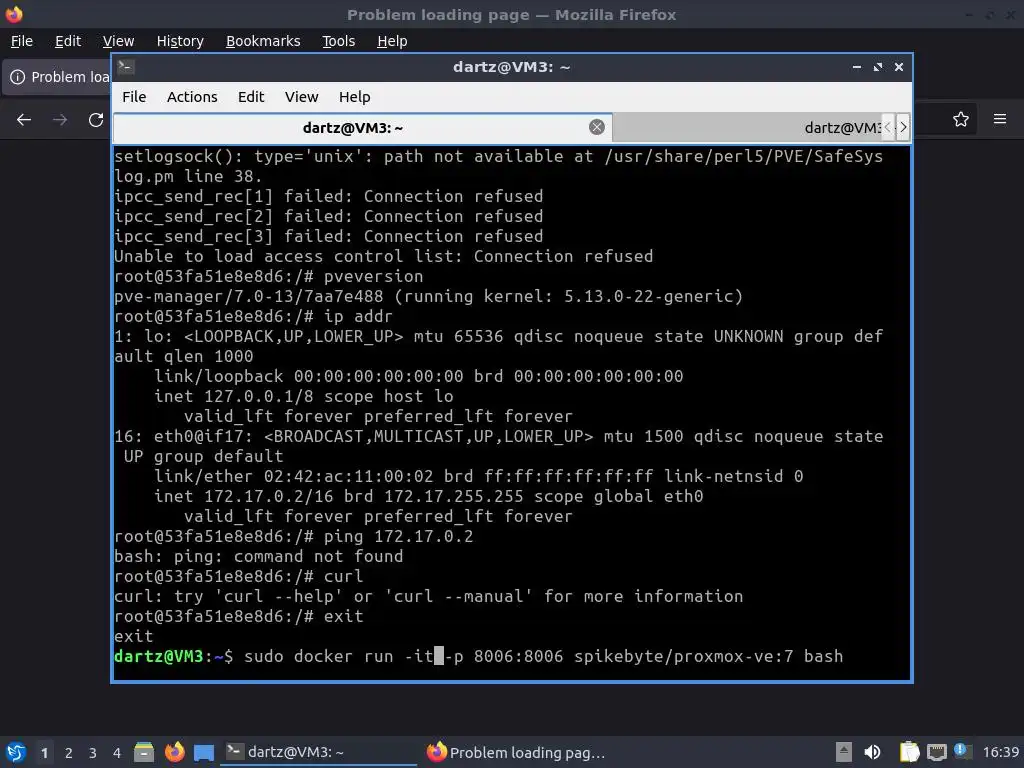Click the 'inet 127.0.0.1/8 scope host lo' line
The image size is (1024, 768).
(x=304, y=396)
